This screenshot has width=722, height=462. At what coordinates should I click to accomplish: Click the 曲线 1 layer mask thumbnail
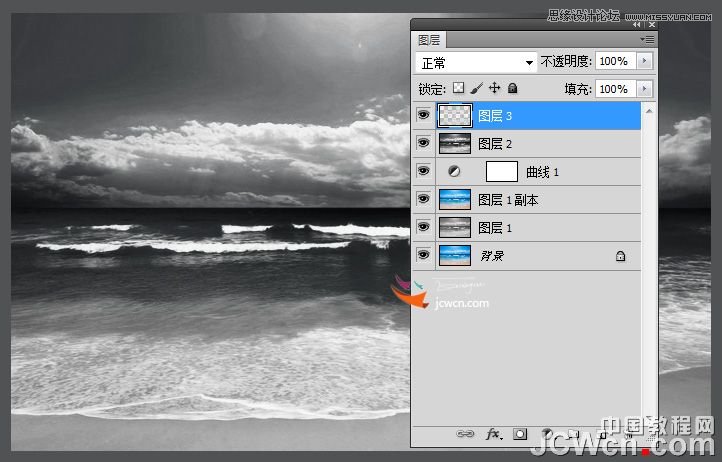click(500, 172)
